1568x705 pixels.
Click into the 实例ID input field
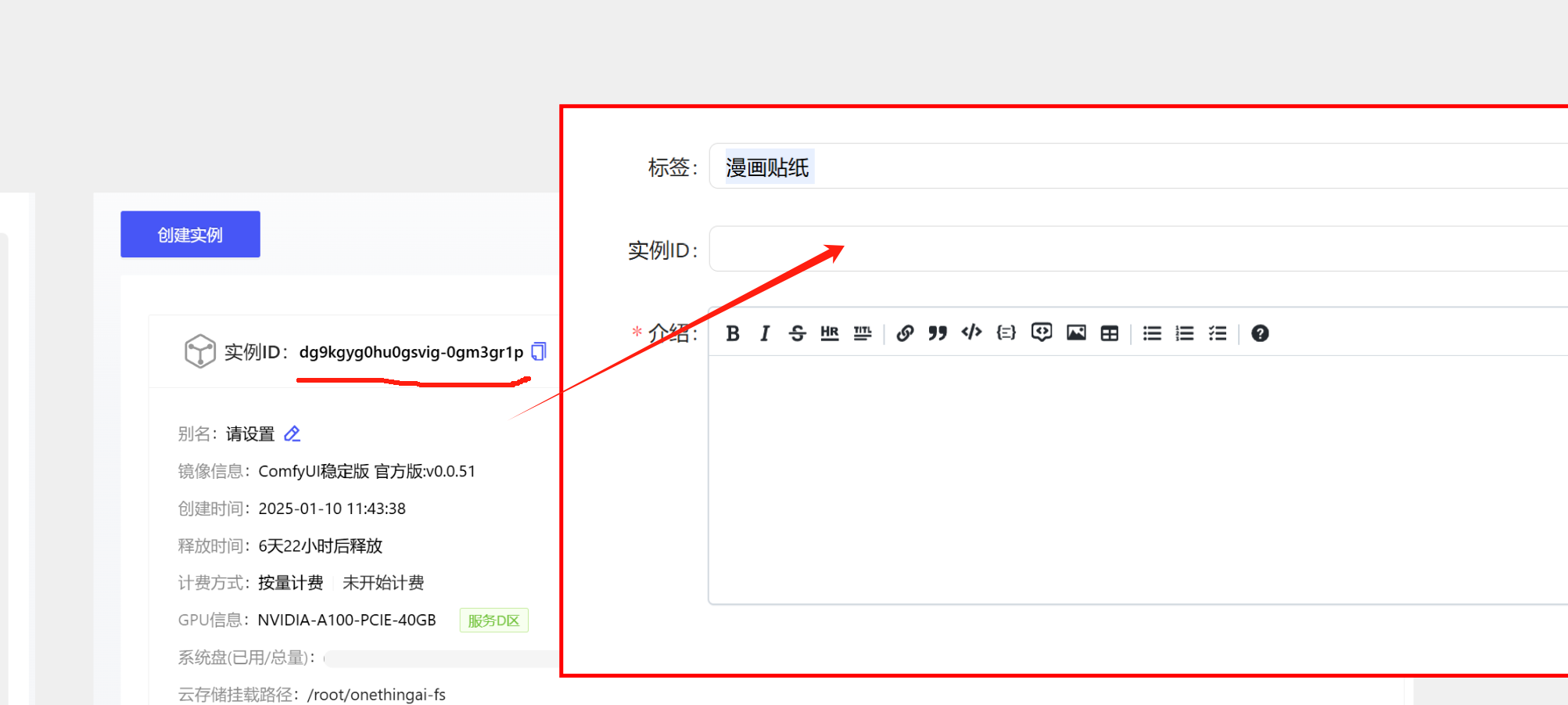(x=1138, y=249)
